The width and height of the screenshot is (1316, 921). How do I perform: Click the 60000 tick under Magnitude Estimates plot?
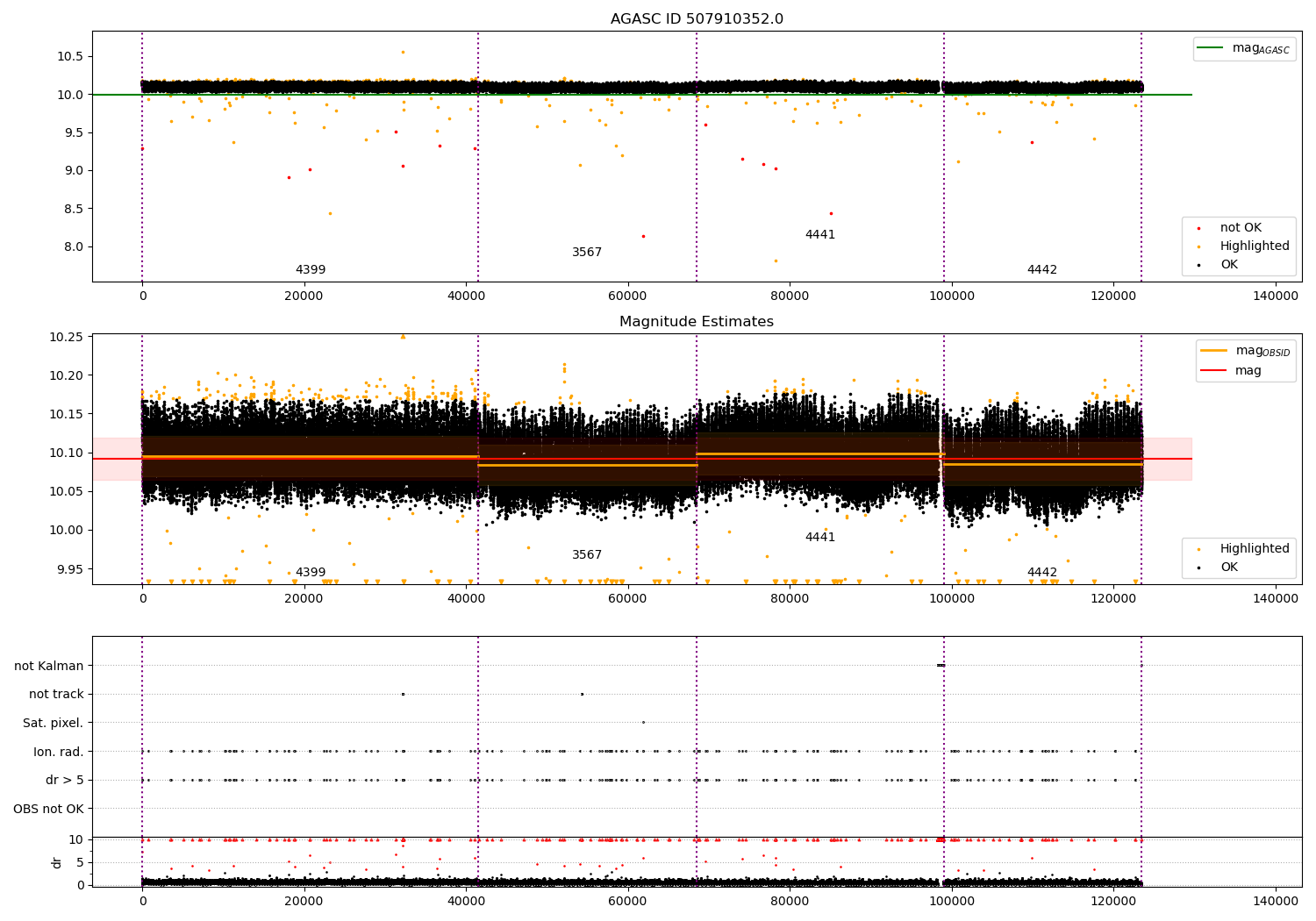[x=628, y=599]
